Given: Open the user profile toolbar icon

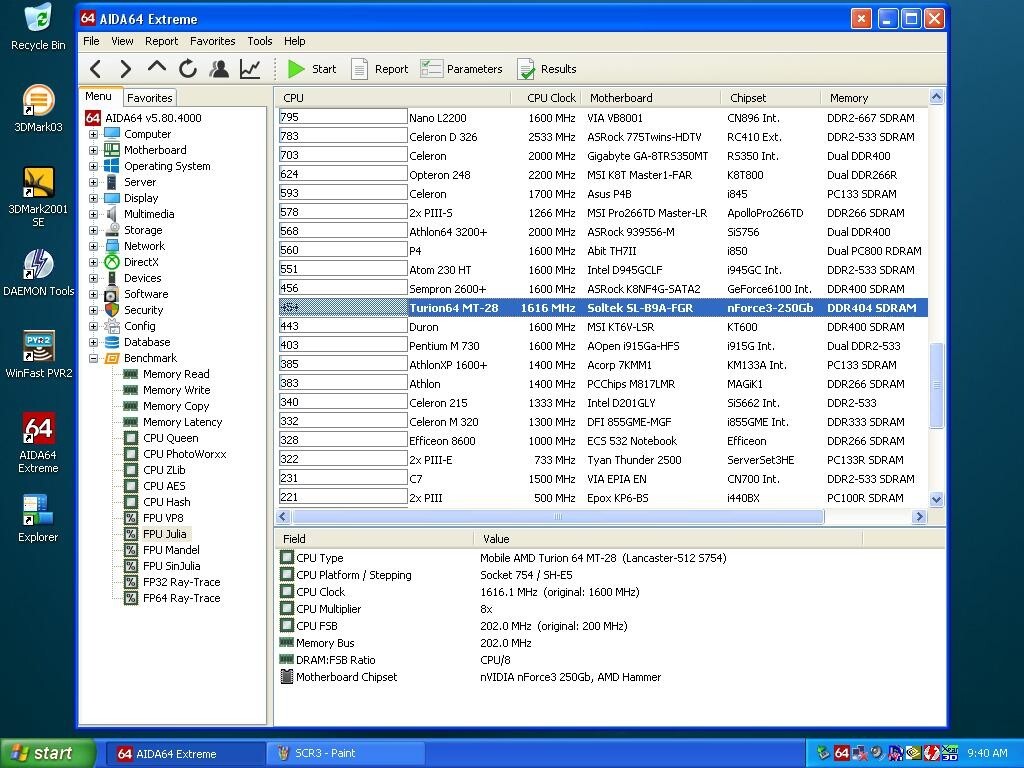Looking at the screenshot, I should [219, 69].
